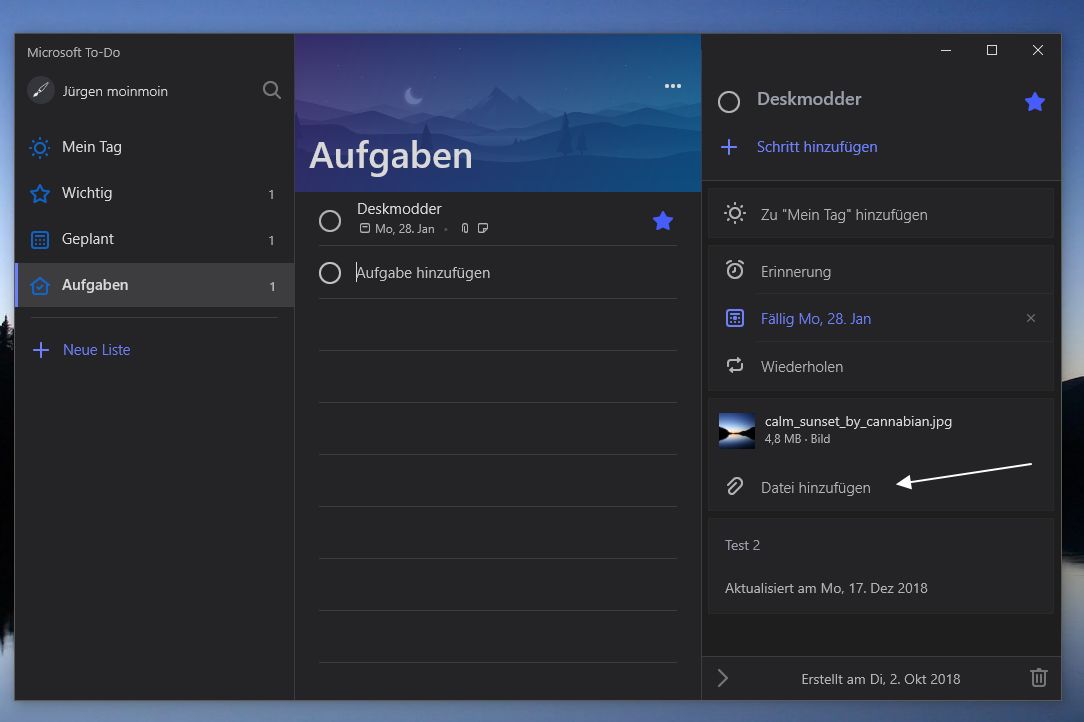Click the Aktualisiert am Mo, 17. Dez 2018 text

(826, 588)
